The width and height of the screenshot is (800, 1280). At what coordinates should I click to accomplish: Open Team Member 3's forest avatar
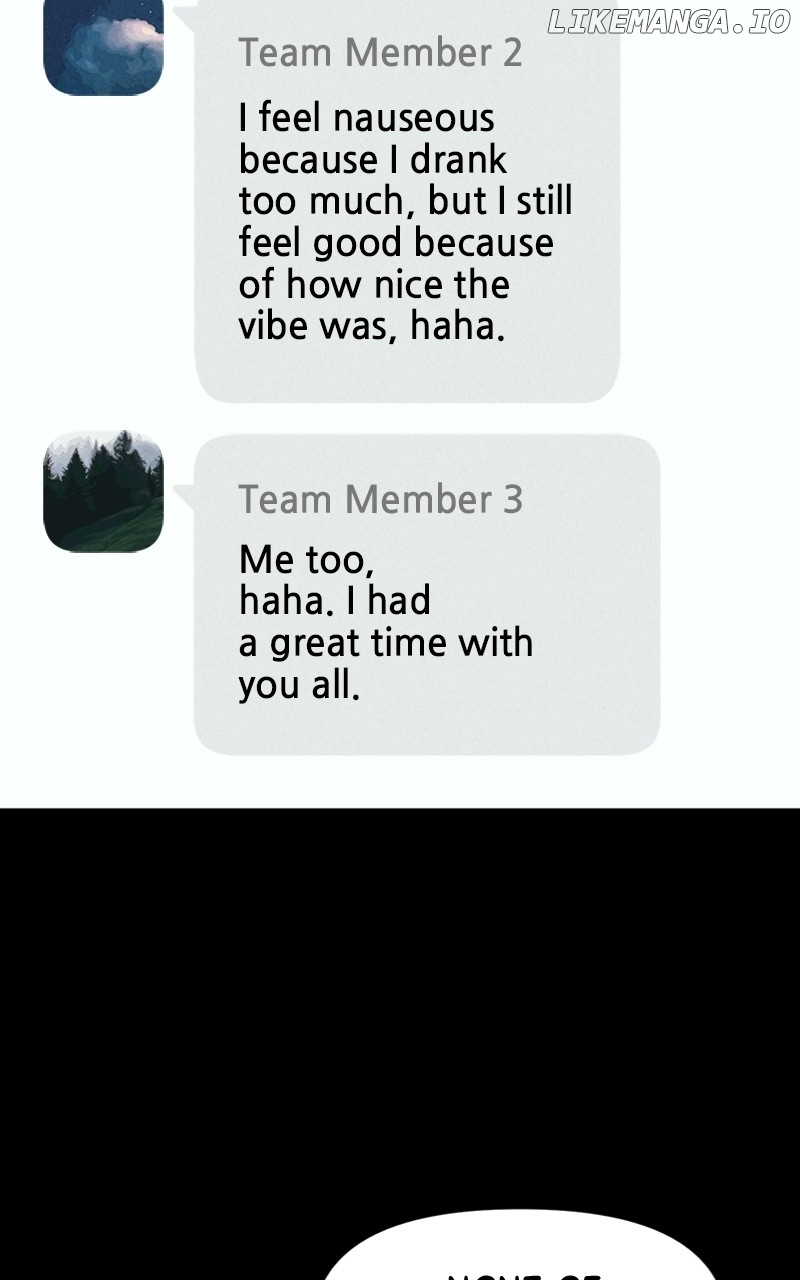coord(103,491)
